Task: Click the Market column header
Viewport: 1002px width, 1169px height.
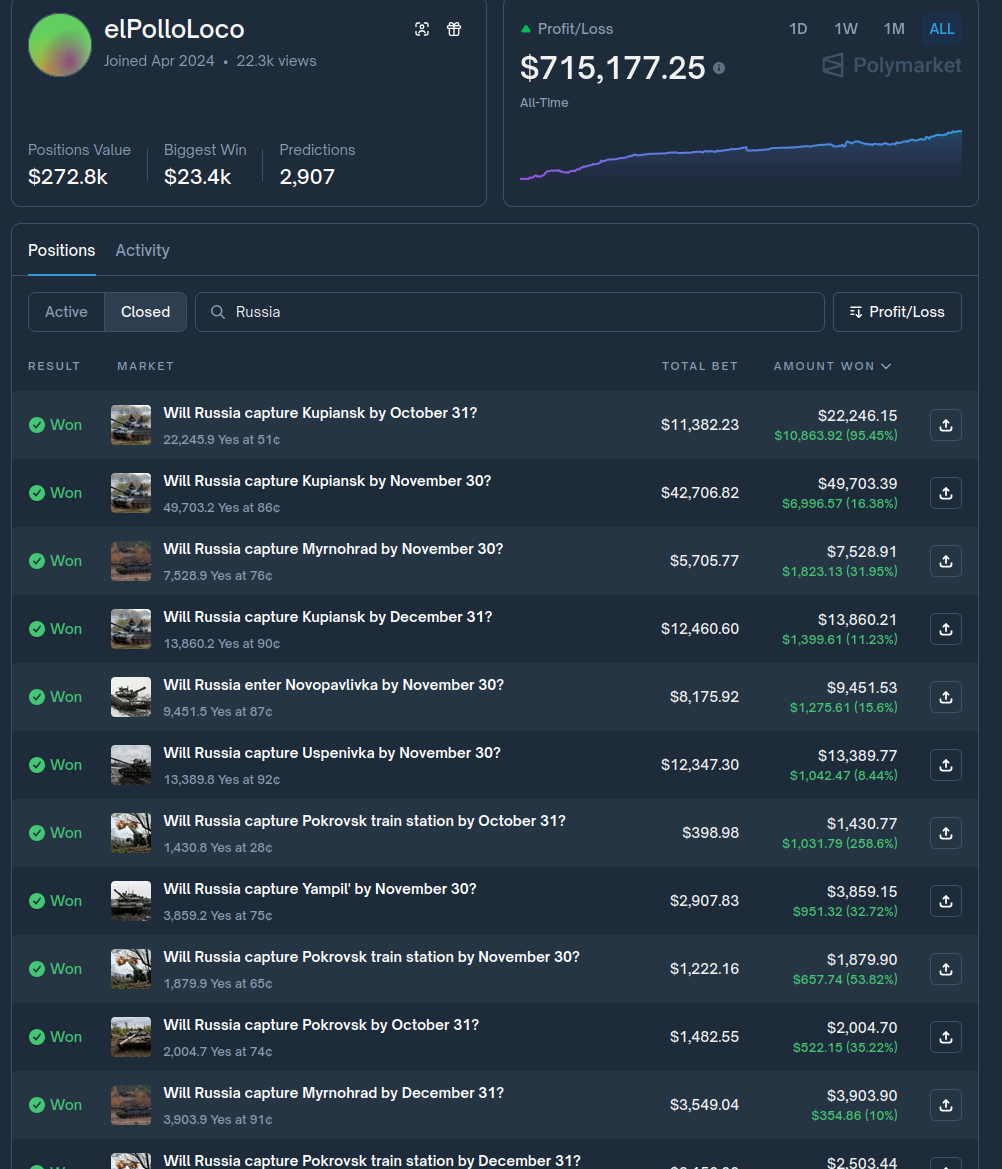Action: pos(145,366)
